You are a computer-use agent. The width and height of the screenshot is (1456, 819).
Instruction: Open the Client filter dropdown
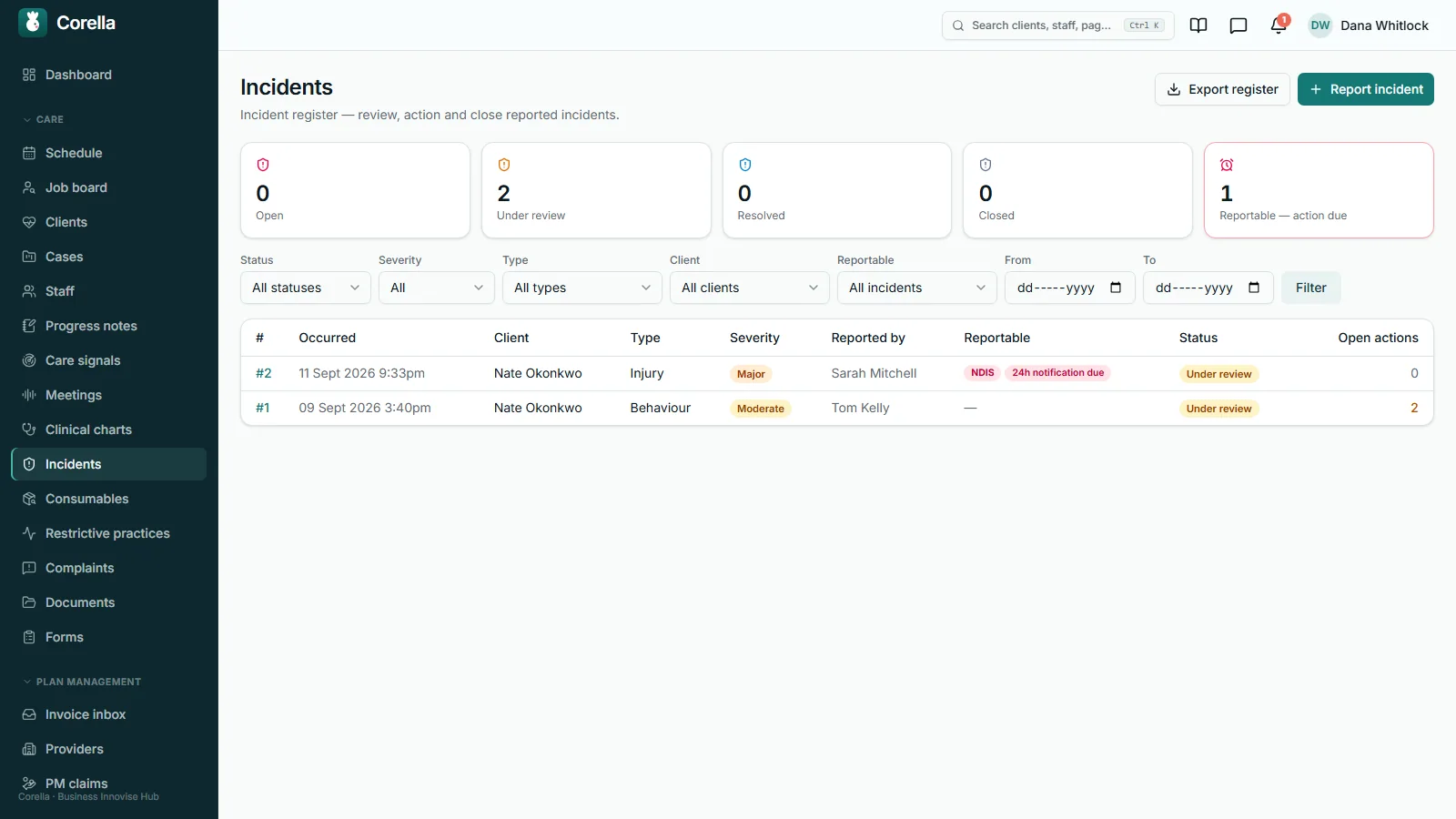coord(750,288)
